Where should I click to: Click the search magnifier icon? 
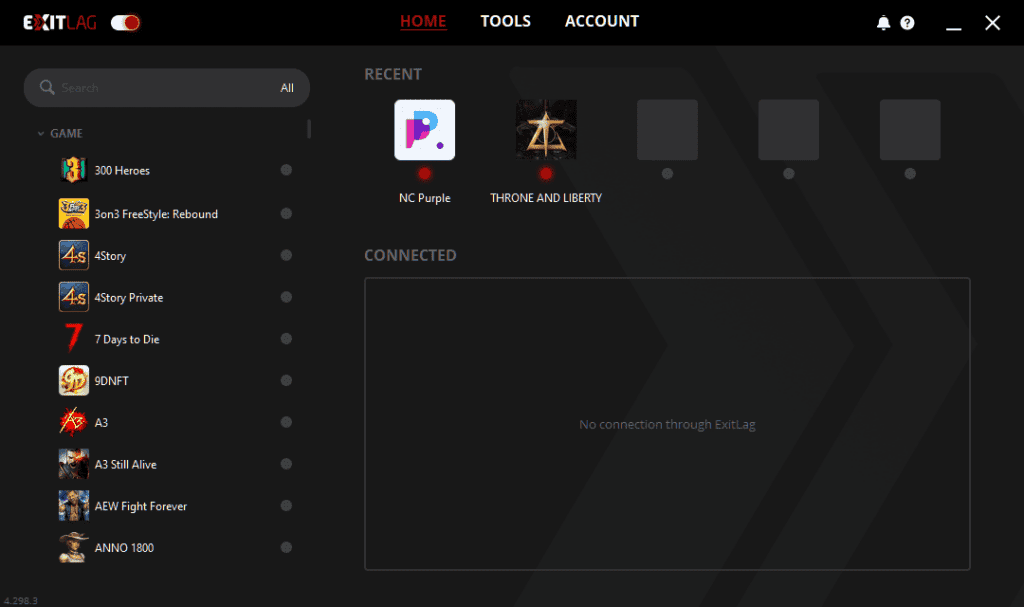tap(47, 87)
